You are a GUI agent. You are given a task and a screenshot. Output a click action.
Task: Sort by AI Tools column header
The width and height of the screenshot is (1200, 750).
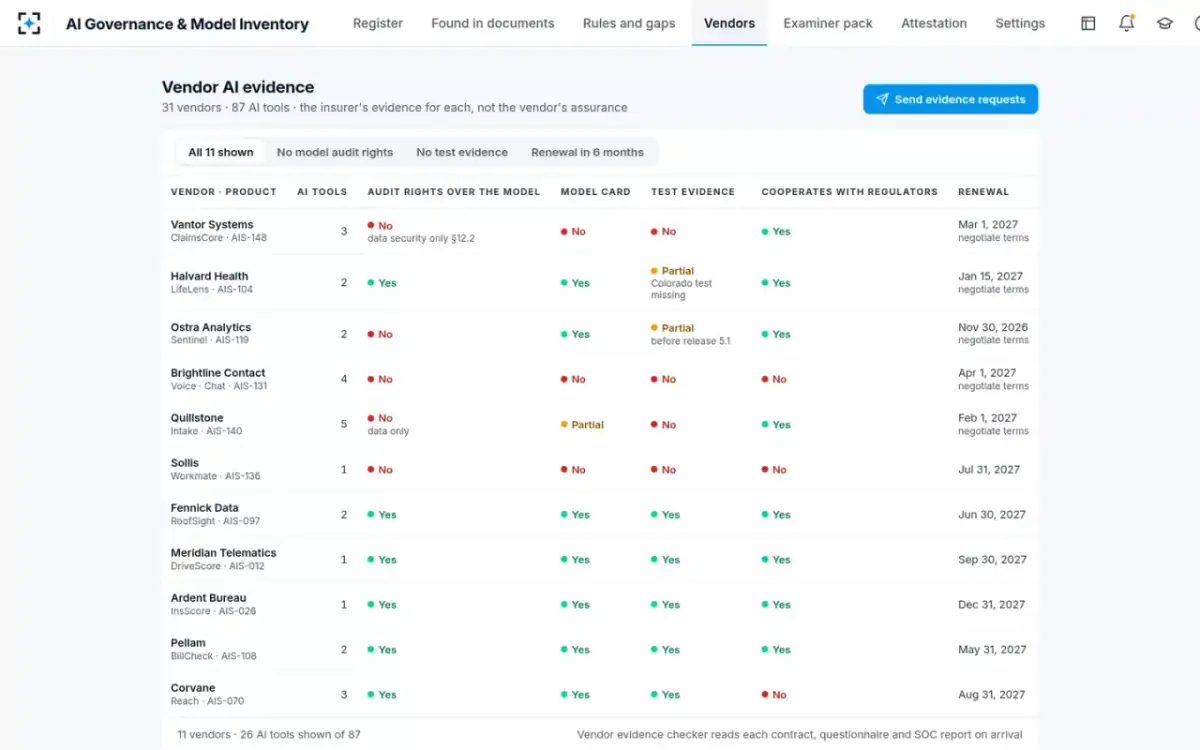point(322,192)
